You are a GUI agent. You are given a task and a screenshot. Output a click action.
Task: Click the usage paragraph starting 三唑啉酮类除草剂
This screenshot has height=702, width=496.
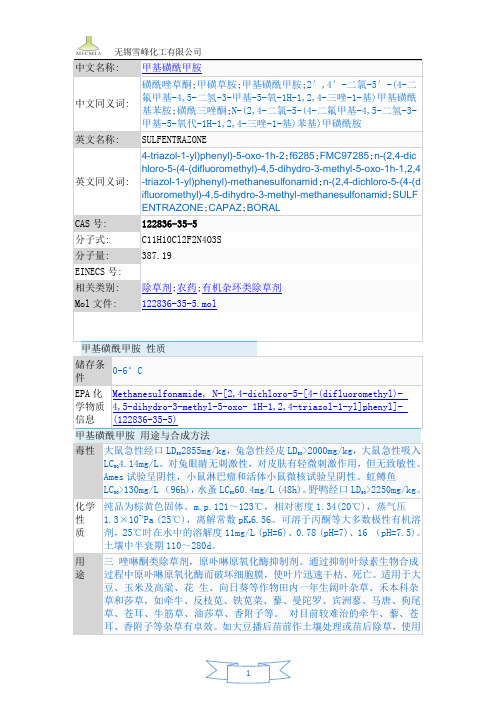[262, 594]
